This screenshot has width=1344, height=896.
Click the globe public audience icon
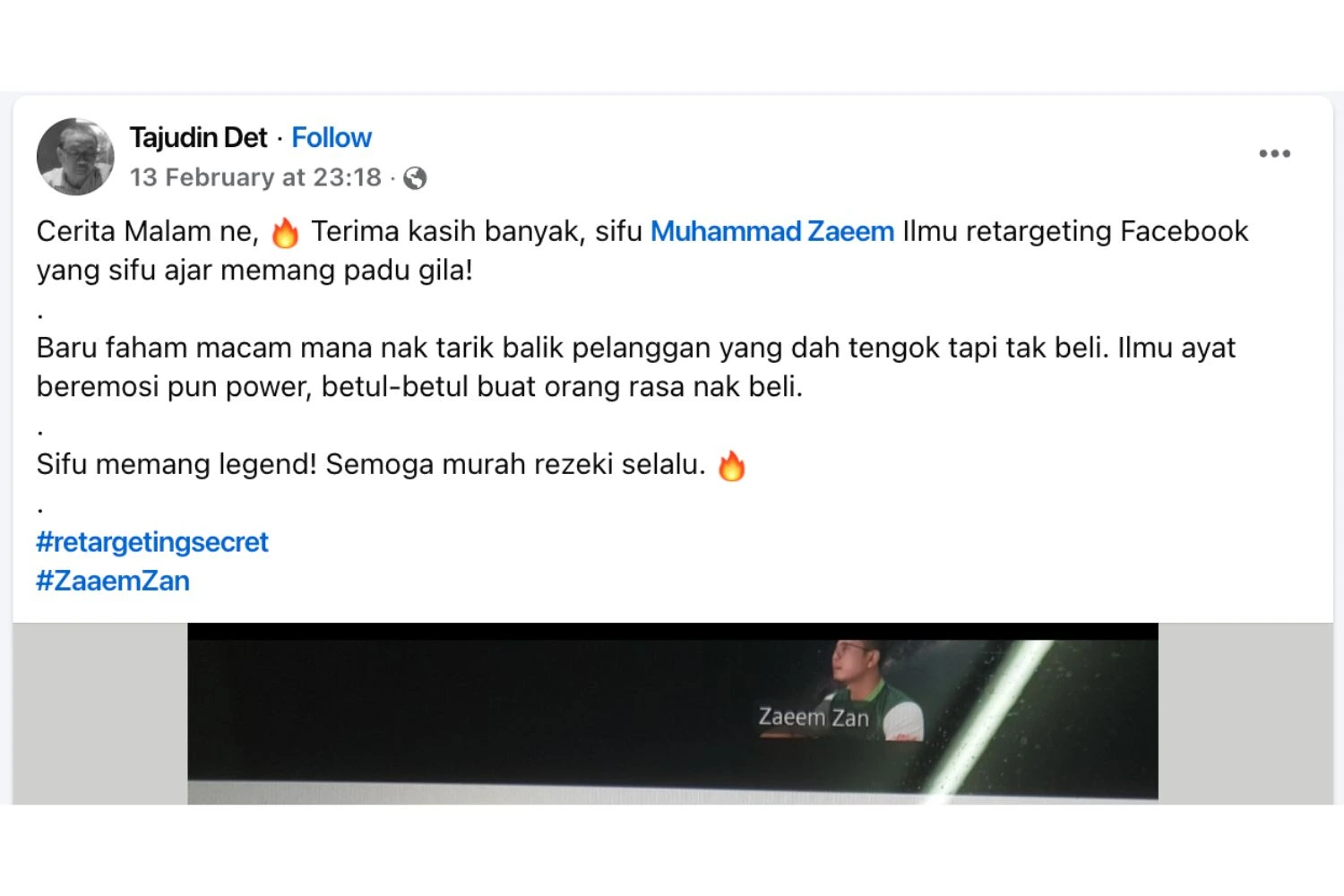[x=415, y=178]
